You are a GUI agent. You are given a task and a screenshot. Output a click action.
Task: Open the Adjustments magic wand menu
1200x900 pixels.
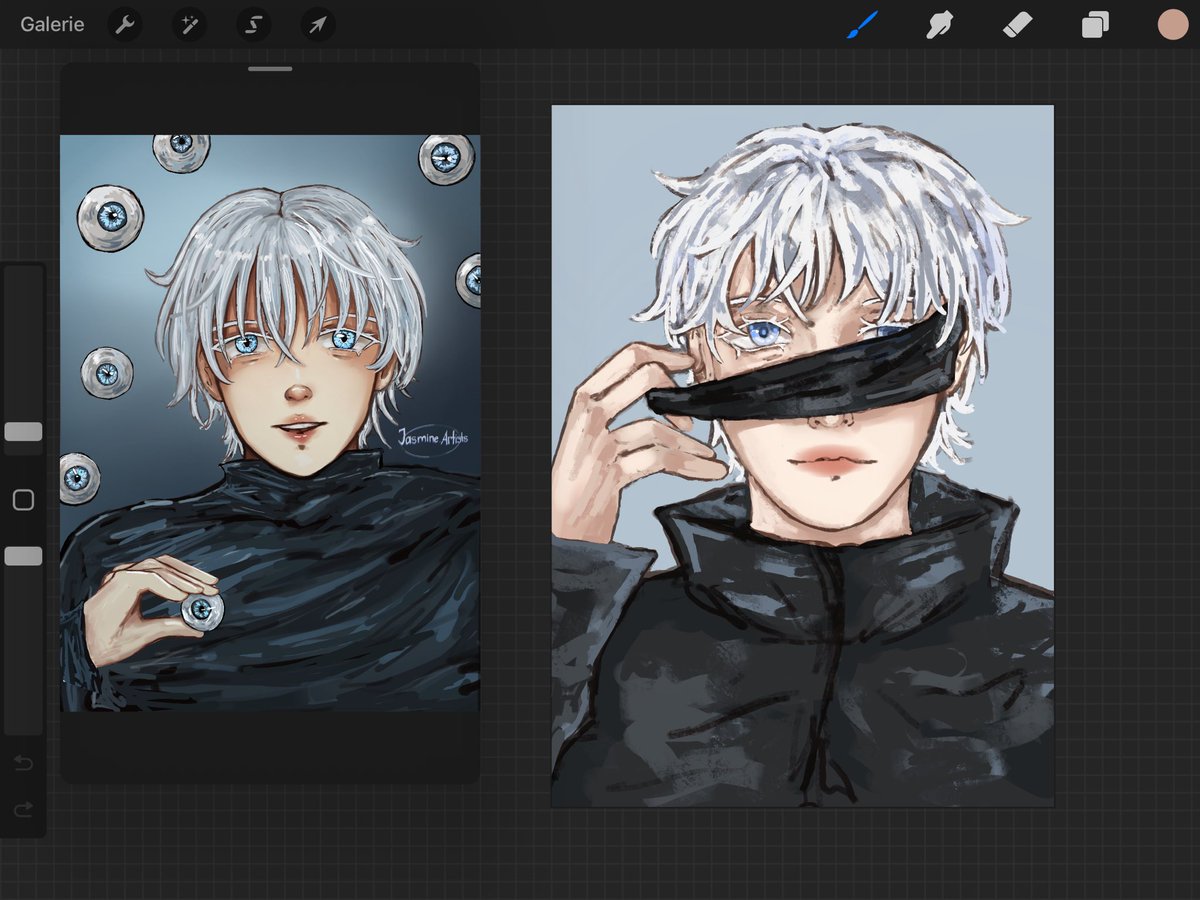click(189, 25)
